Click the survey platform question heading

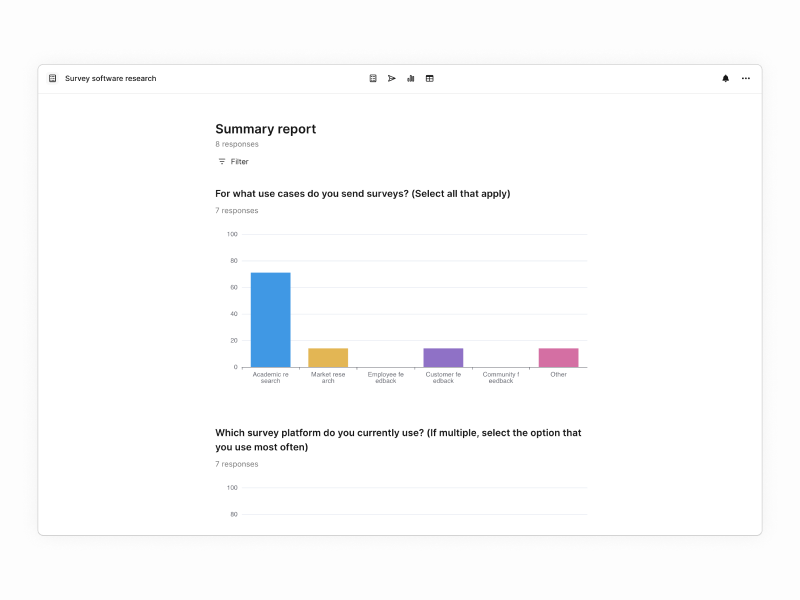(x=398, y=440)
